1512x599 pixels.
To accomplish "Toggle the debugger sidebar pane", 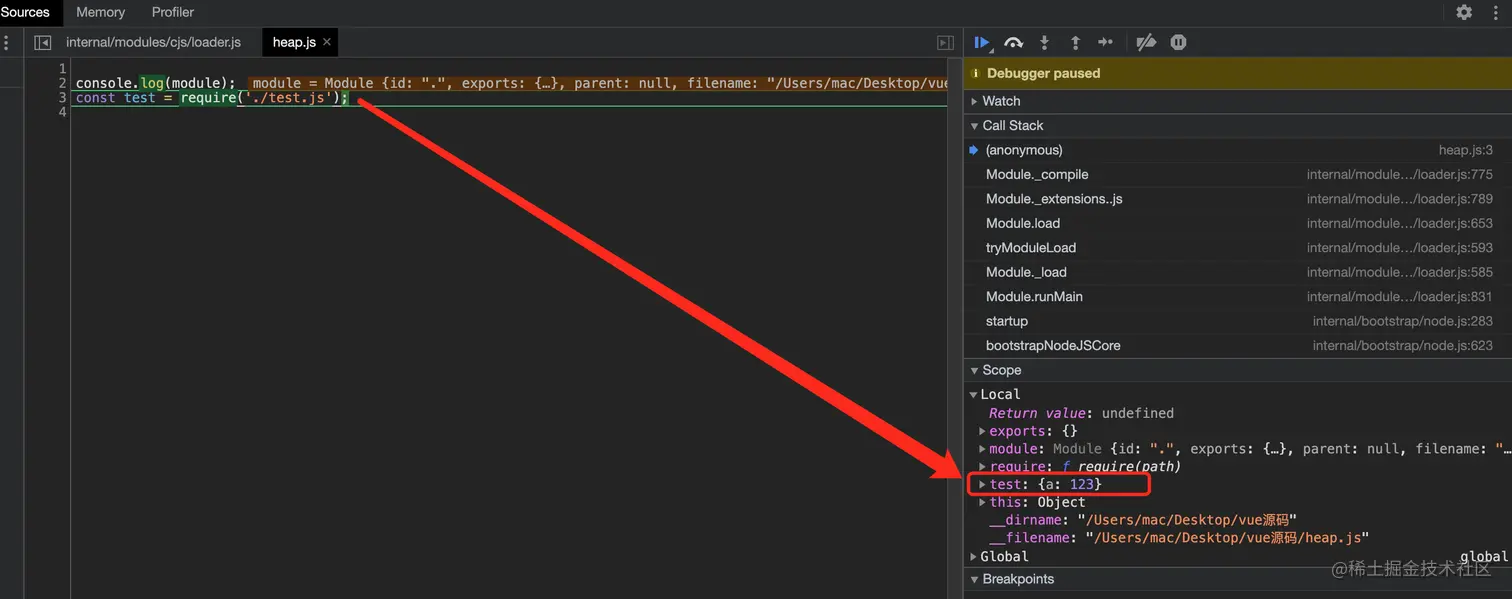I will [945, 42].
